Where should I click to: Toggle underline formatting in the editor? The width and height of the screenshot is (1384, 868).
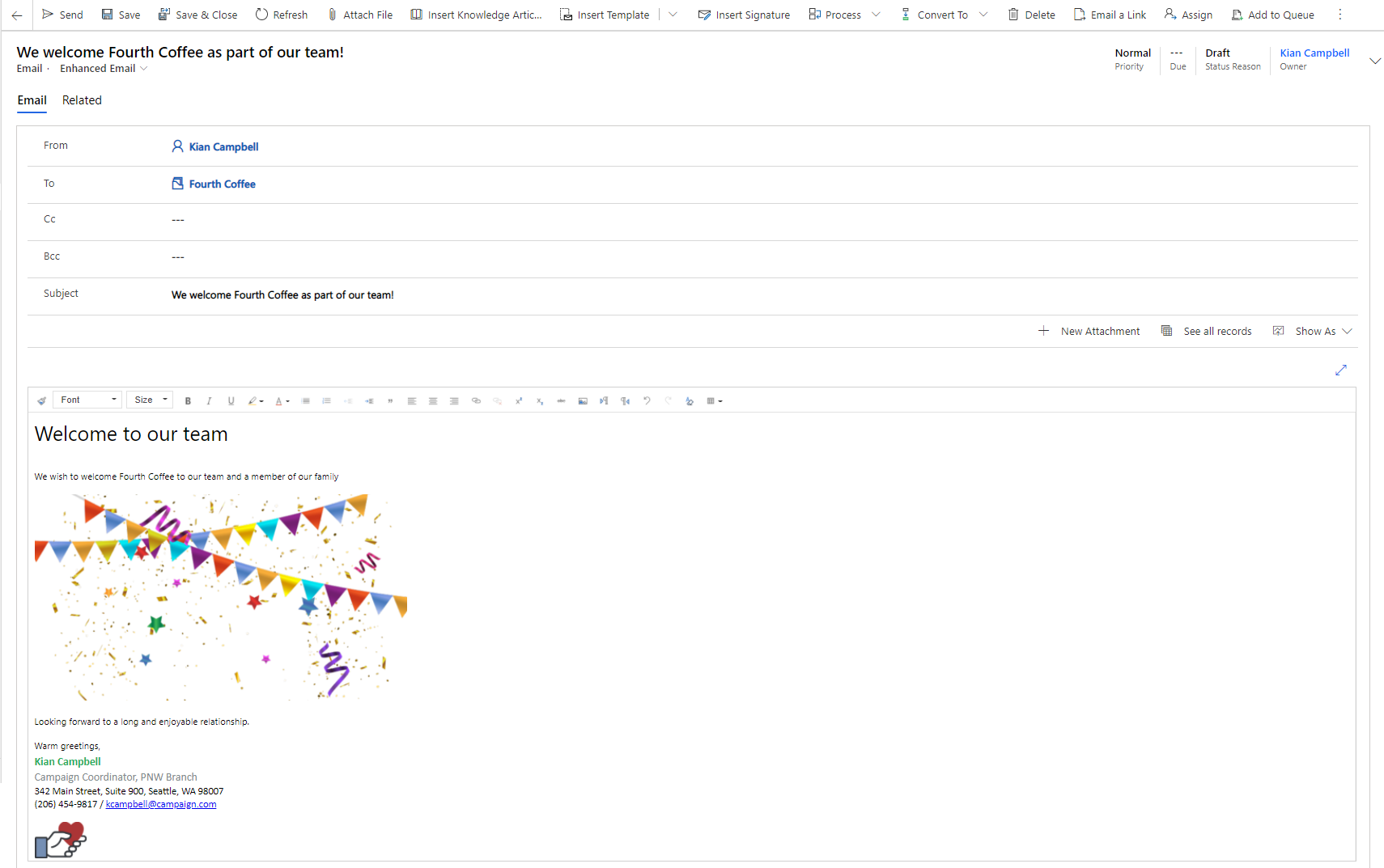click(231, 400)
